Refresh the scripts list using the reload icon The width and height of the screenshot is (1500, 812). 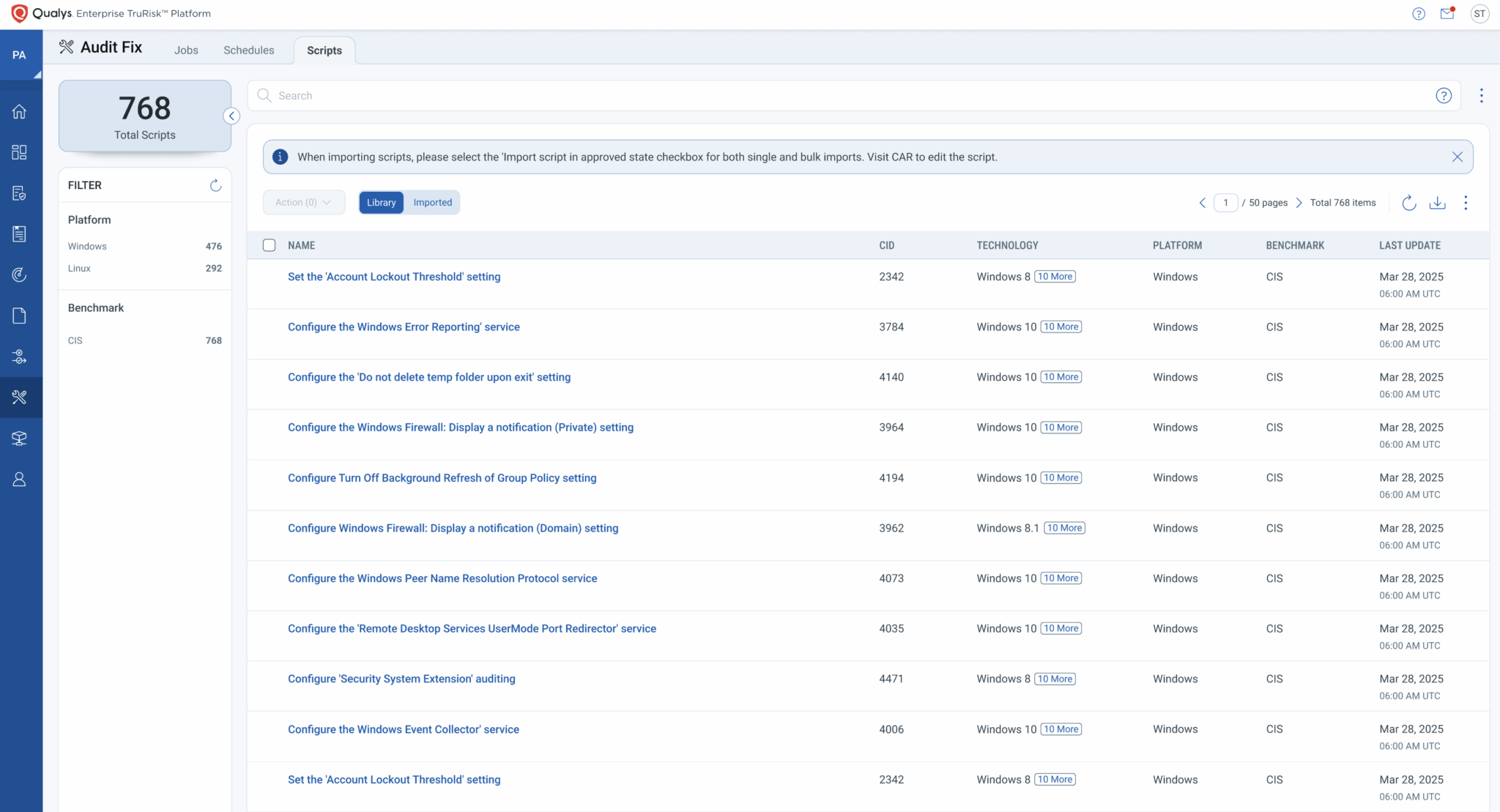(1408, 203)
